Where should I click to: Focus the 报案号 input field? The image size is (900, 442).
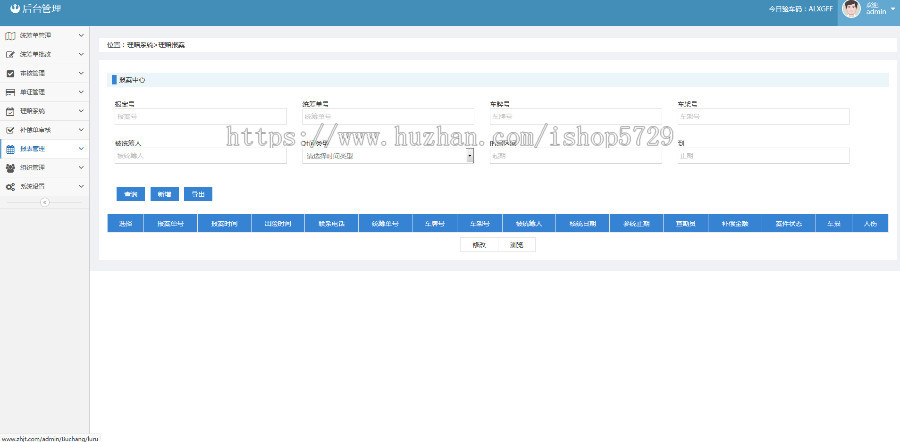200,117
